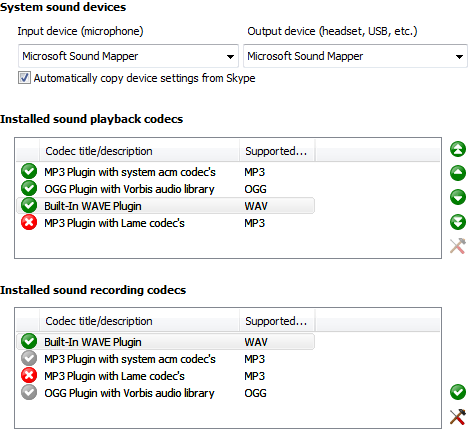Screen dimensions: 473x444
Task: Toggle grey status icon of recording MP3 acm plugin
Action: (29, 359)
